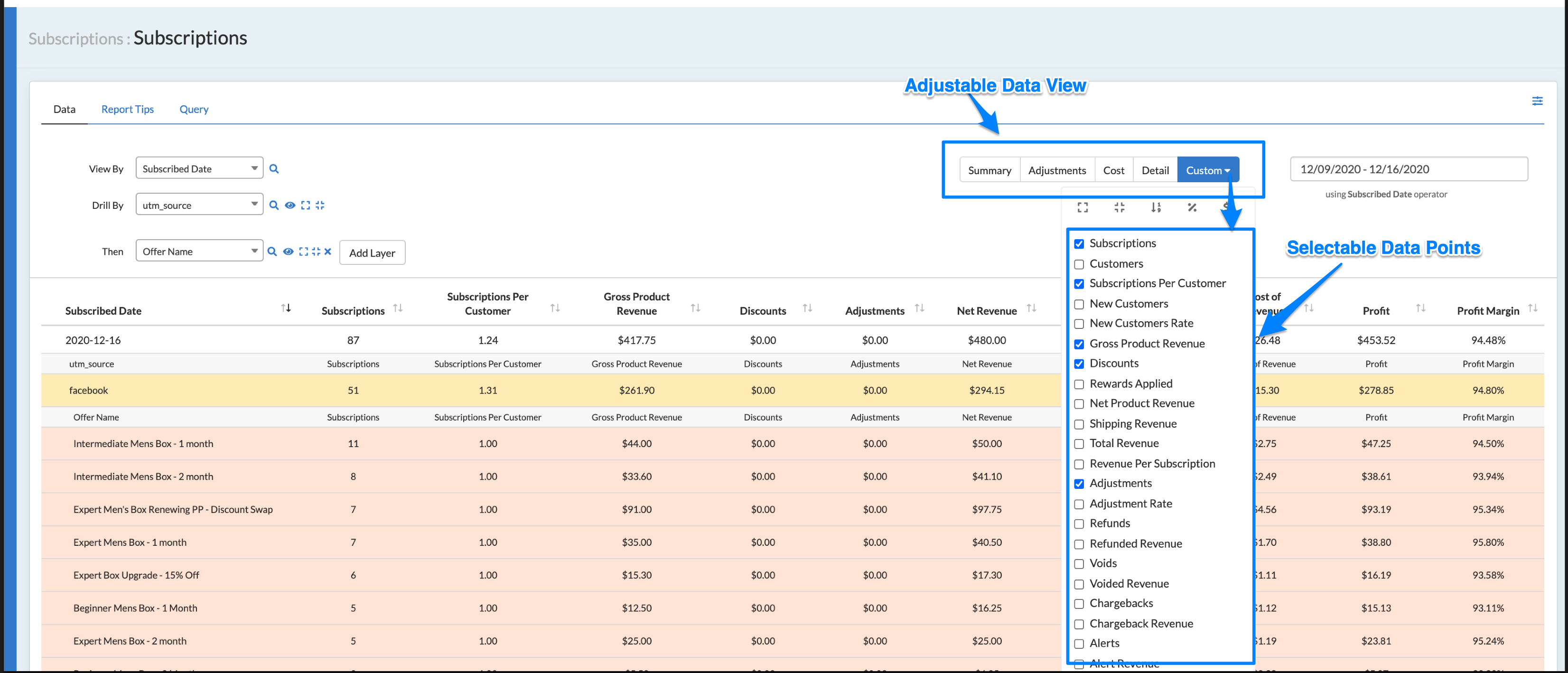Image resolution: width=1568 pixels, height=673 pixels.
Task: Select the Summary view button
Action: tap(989, 170)
